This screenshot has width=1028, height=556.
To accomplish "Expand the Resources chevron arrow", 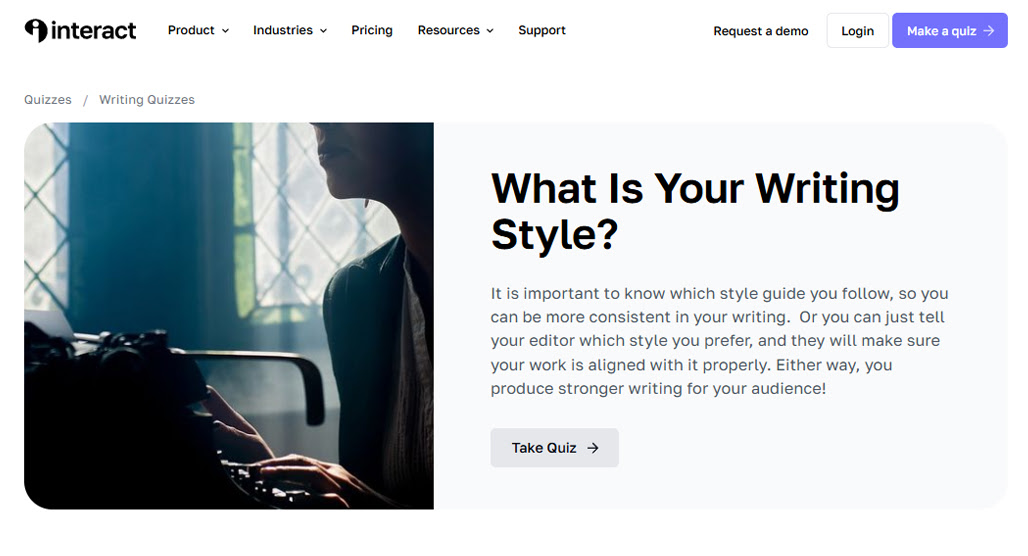I will click(490, 31).
